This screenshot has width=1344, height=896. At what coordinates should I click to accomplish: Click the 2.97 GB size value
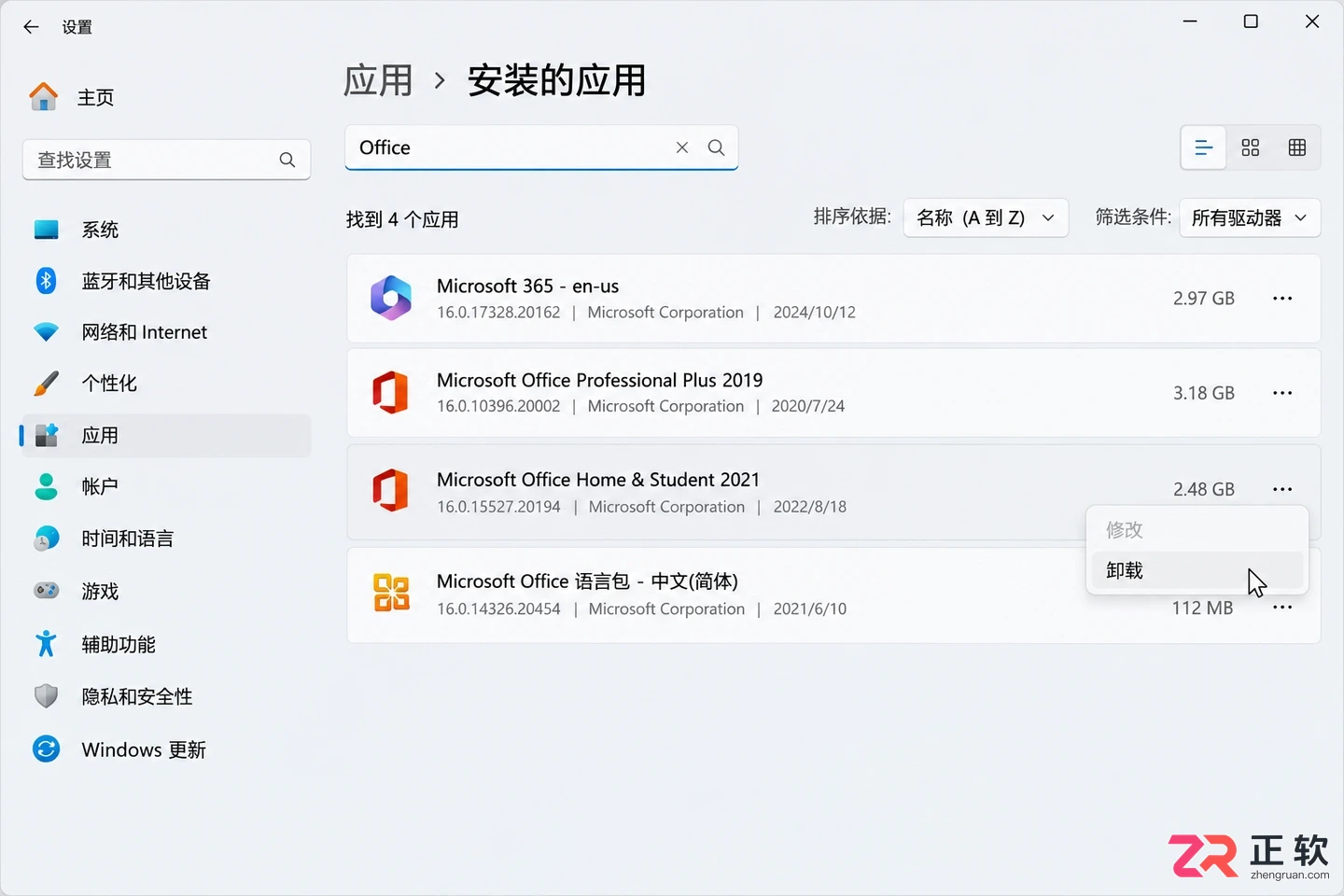1204,299
